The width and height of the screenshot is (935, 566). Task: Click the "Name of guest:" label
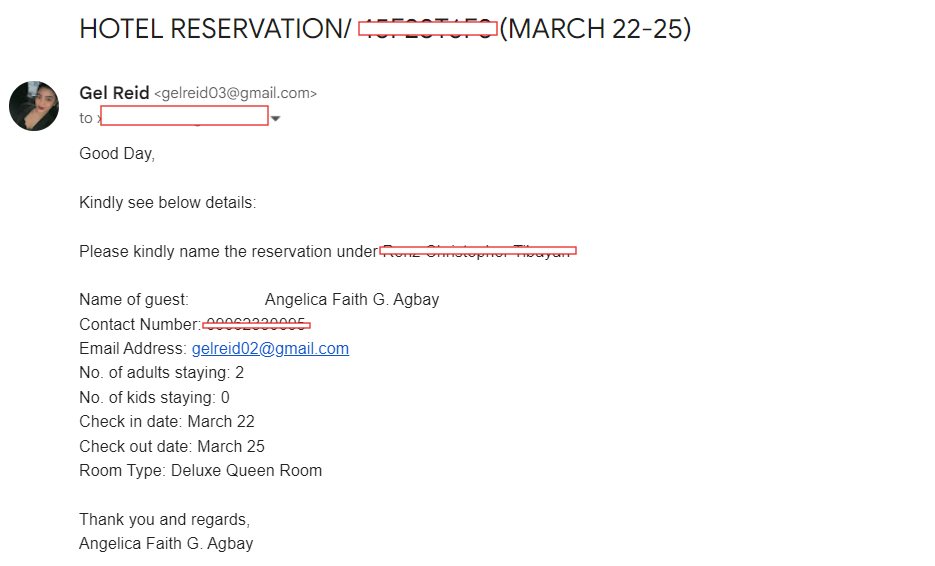133,300
